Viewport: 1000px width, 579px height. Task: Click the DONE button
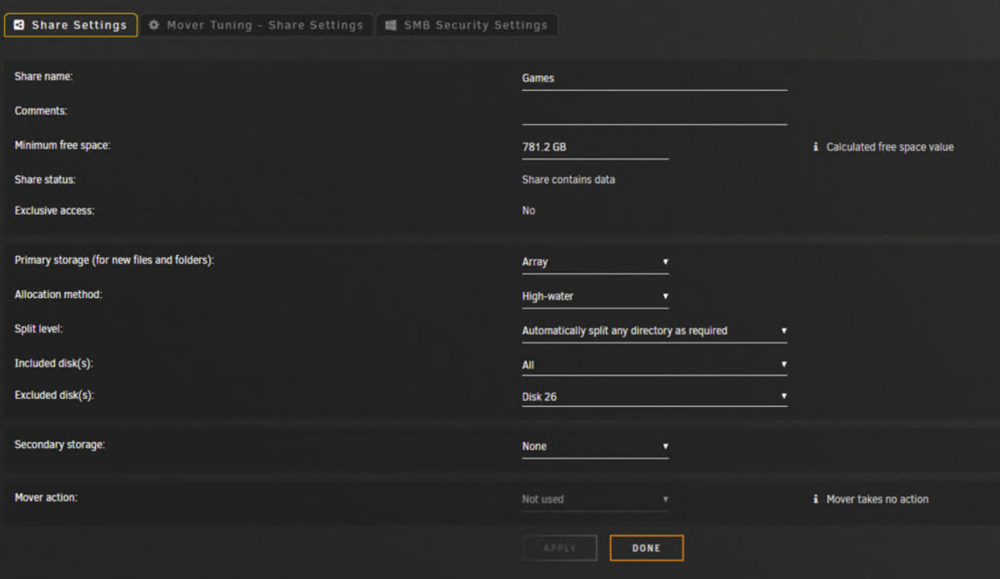point(646,548)
